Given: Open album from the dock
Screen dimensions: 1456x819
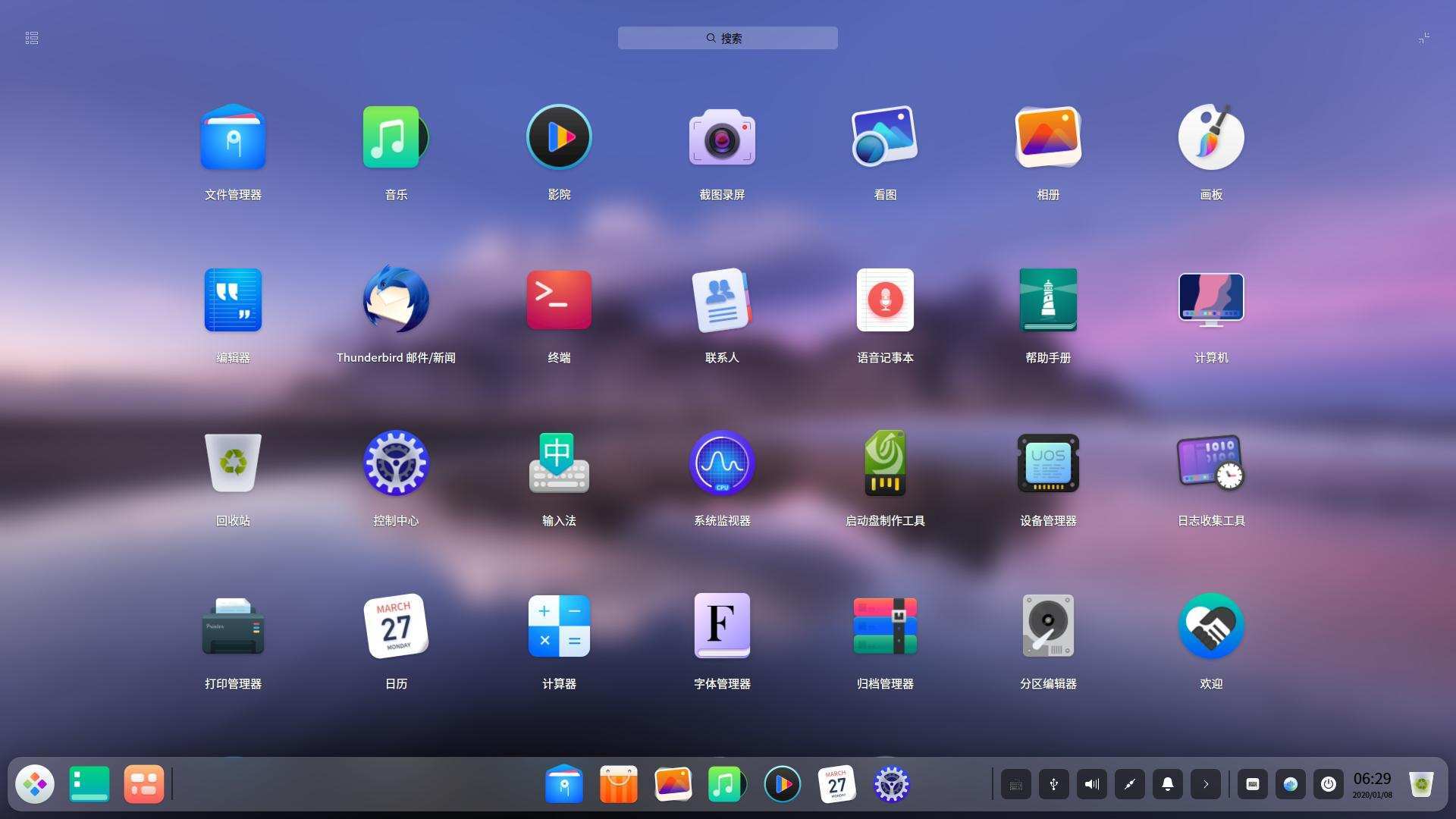Looking at the screenshot, I should coord(673,784).
